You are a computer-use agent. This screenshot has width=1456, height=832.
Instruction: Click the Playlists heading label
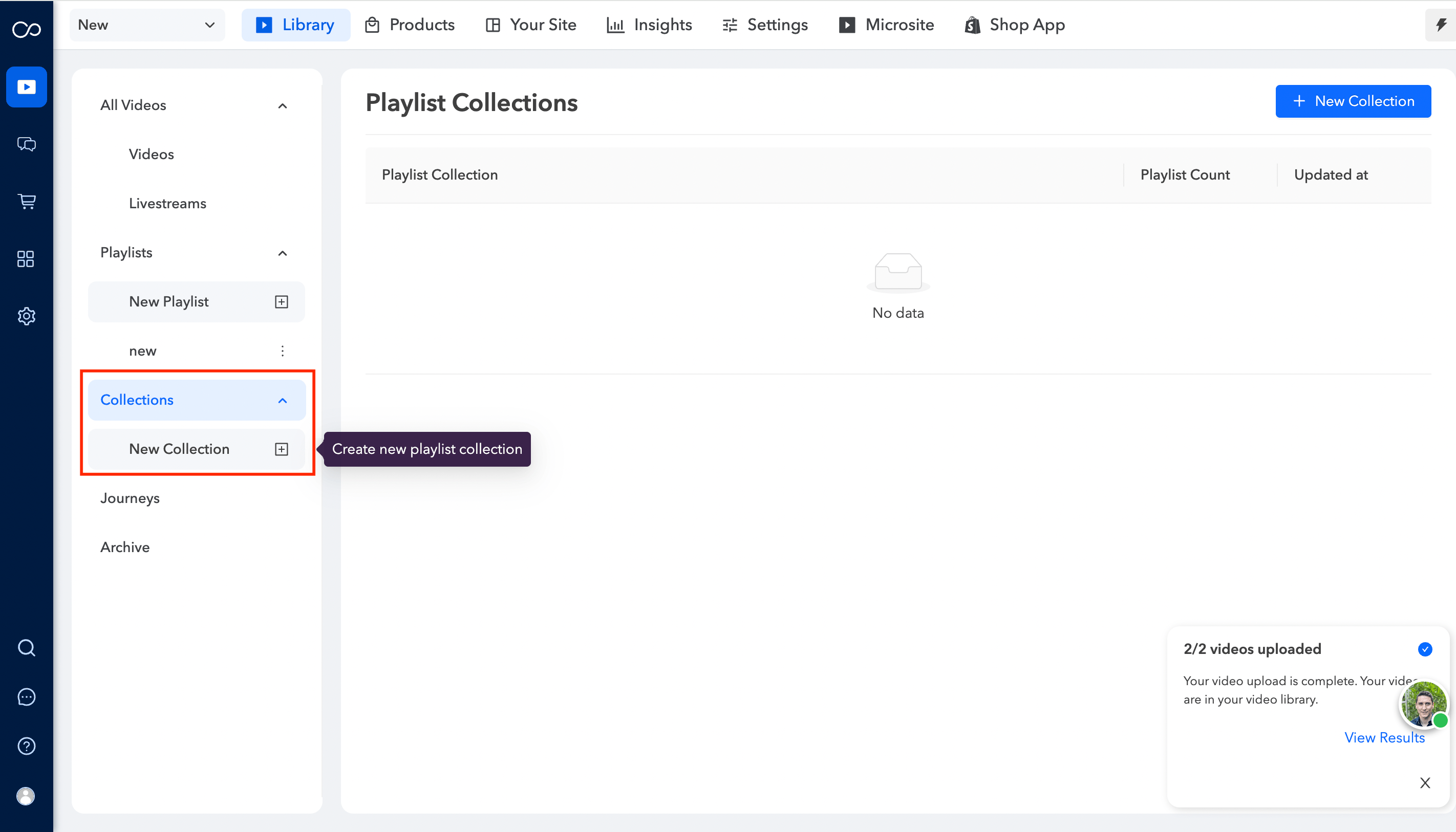click(x=126, y=253)
